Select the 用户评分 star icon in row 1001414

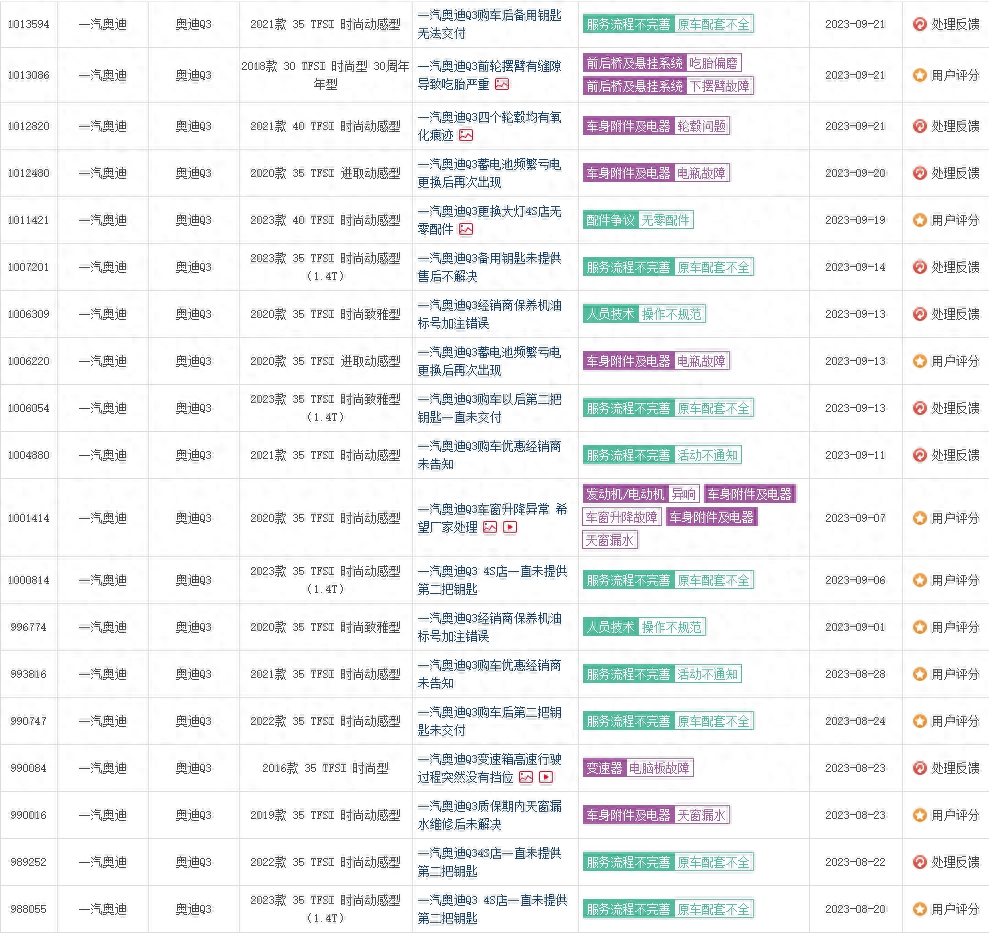[x=920, y=518]
